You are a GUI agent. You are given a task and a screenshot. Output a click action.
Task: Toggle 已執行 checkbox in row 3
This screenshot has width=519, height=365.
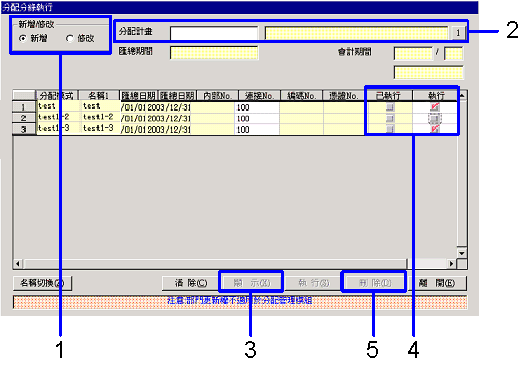click(390, 129)
